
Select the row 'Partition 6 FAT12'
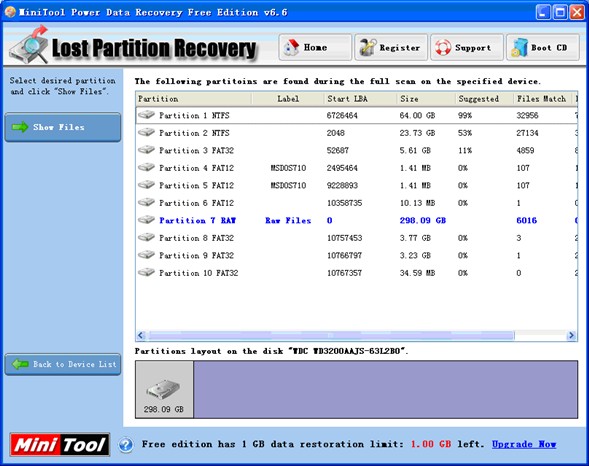pyautogui.click(x=357, y=203)
